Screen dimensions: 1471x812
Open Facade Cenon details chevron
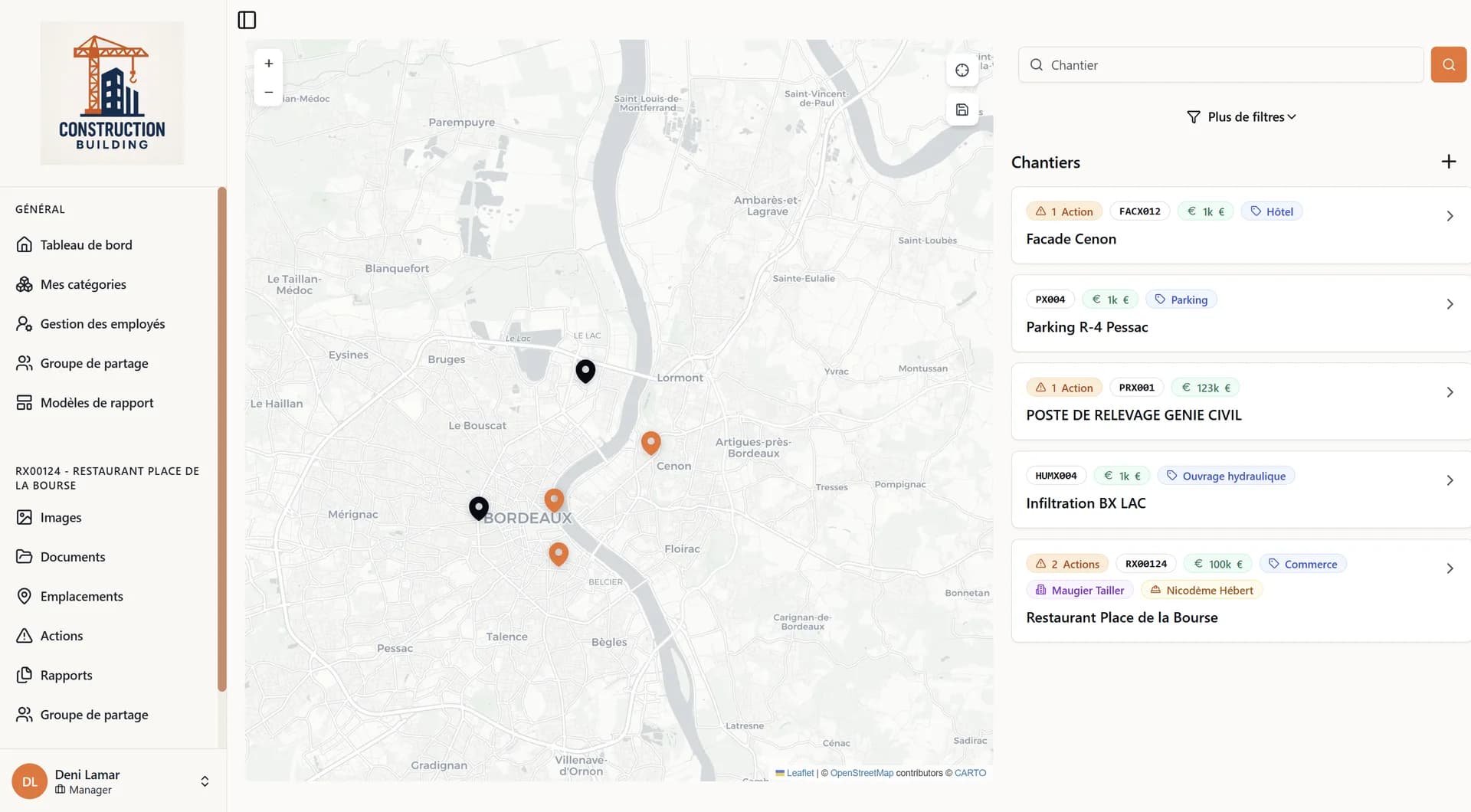tap(1450, 216)
